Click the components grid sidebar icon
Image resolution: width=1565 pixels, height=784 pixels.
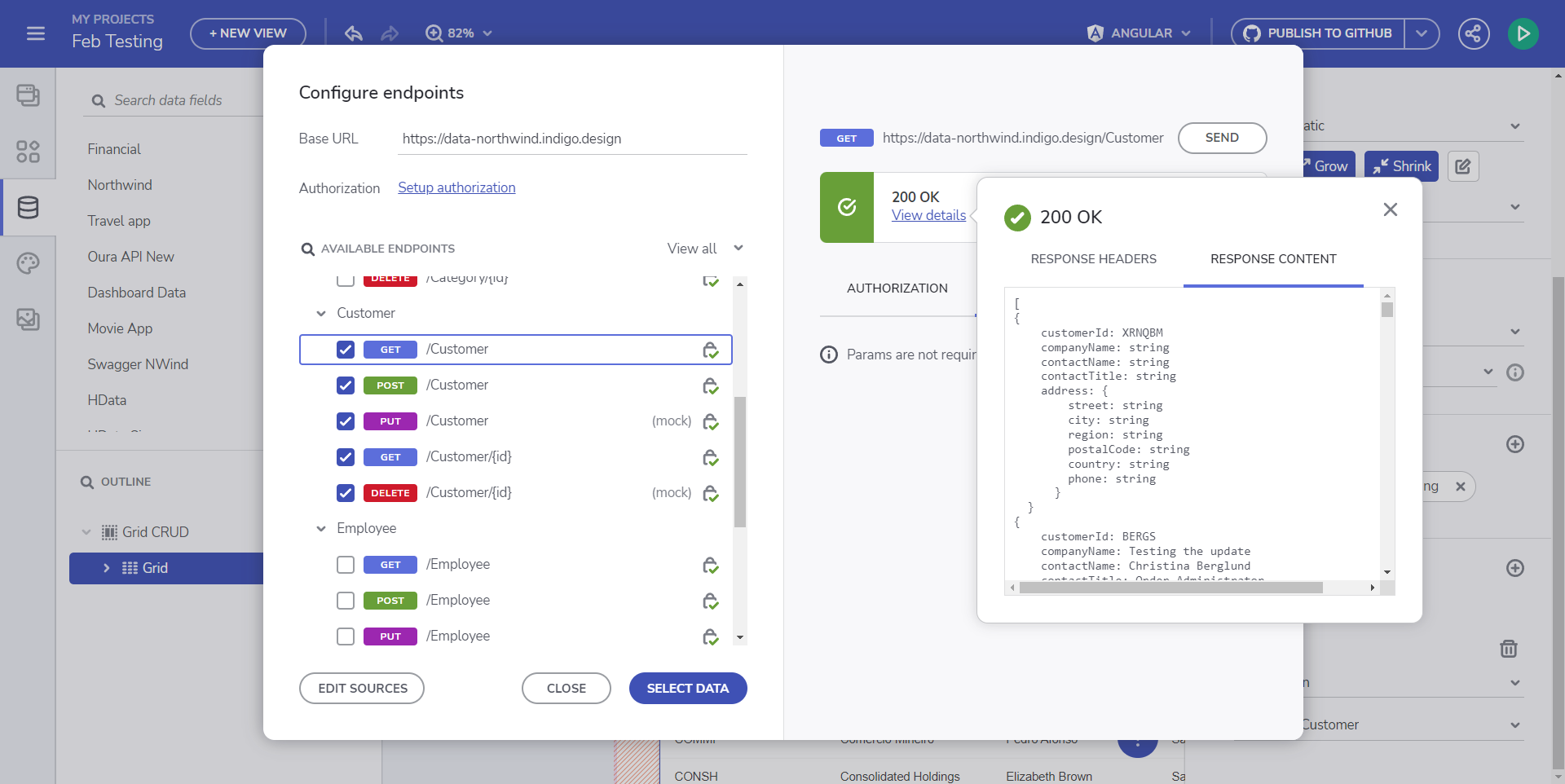tap(28, 152)
